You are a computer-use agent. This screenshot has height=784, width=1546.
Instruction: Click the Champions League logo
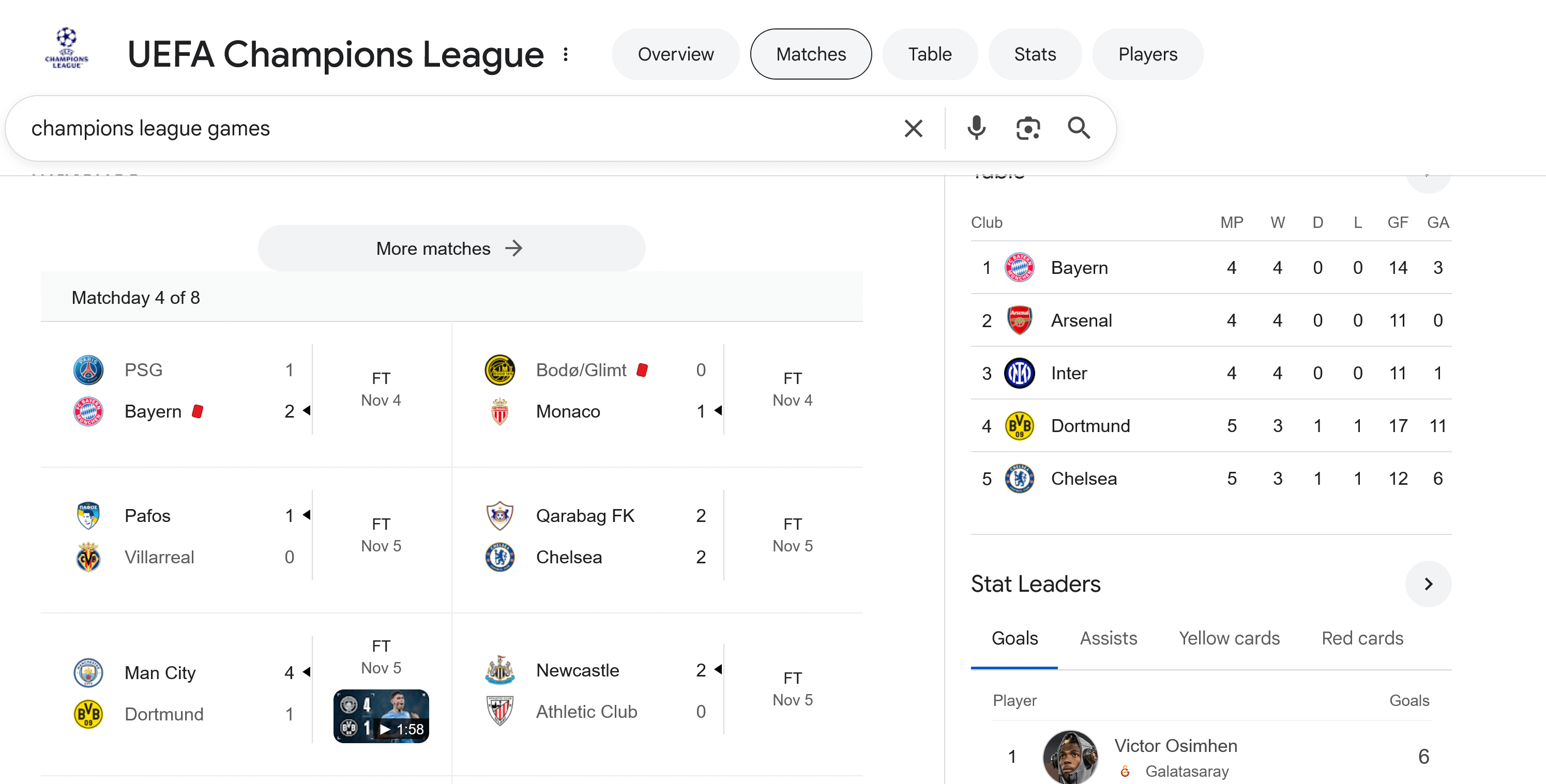67,49
